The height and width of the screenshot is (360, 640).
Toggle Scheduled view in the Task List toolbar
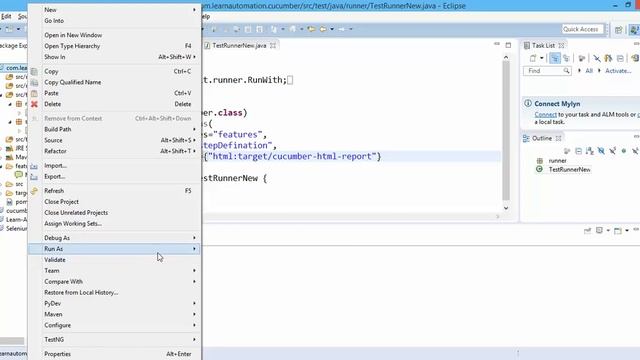[566, 58]
